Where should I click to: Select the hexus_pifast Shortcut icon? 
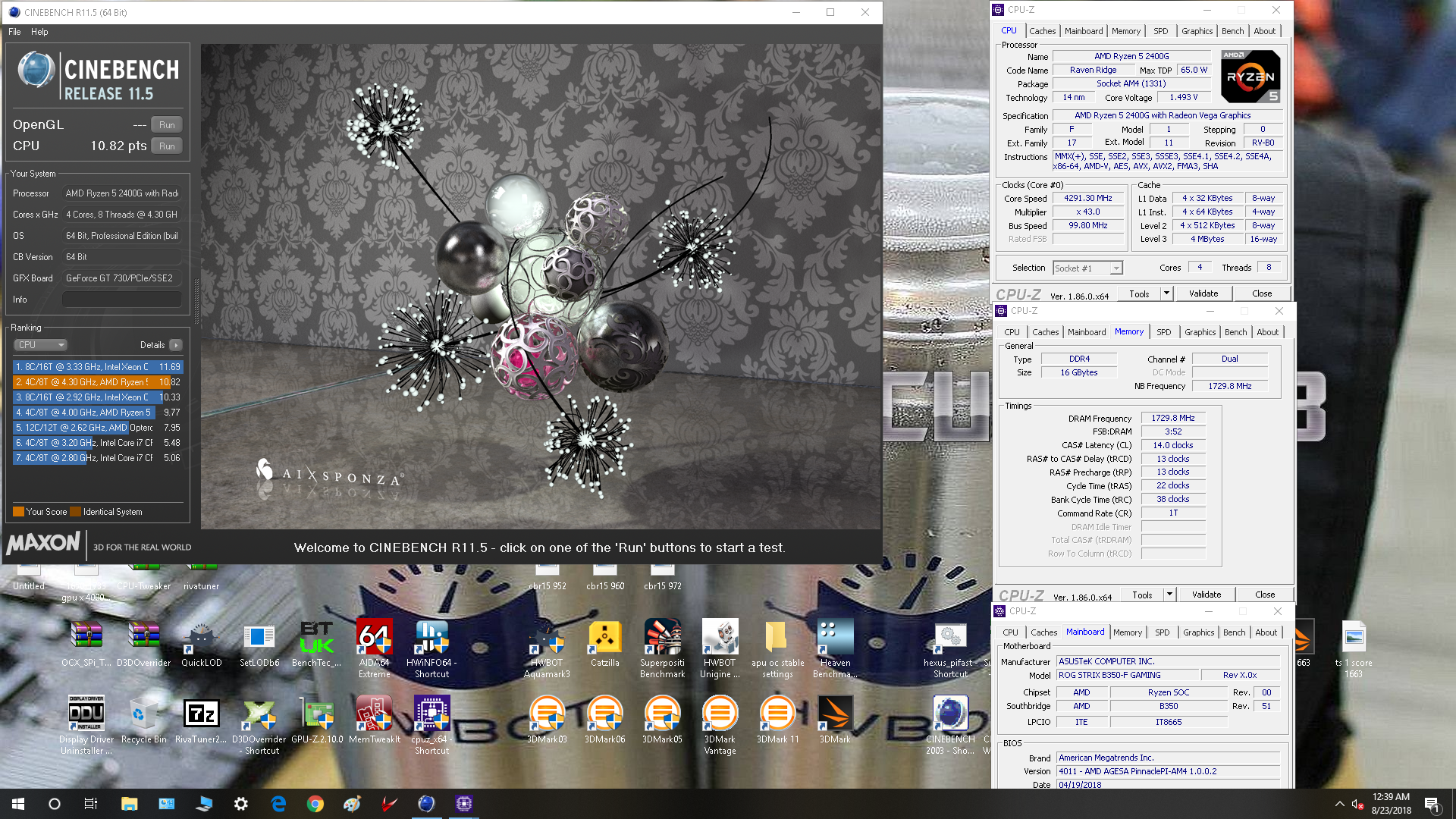(950, 648)
